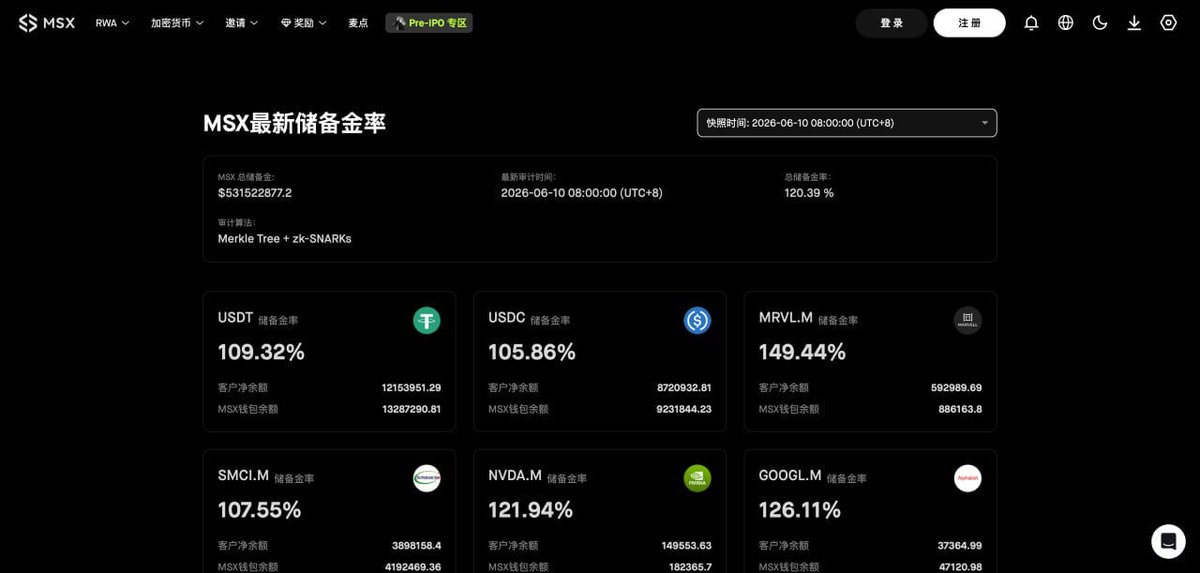Click the latest audit time value
Screen dimensions: 1200x573
582,193
